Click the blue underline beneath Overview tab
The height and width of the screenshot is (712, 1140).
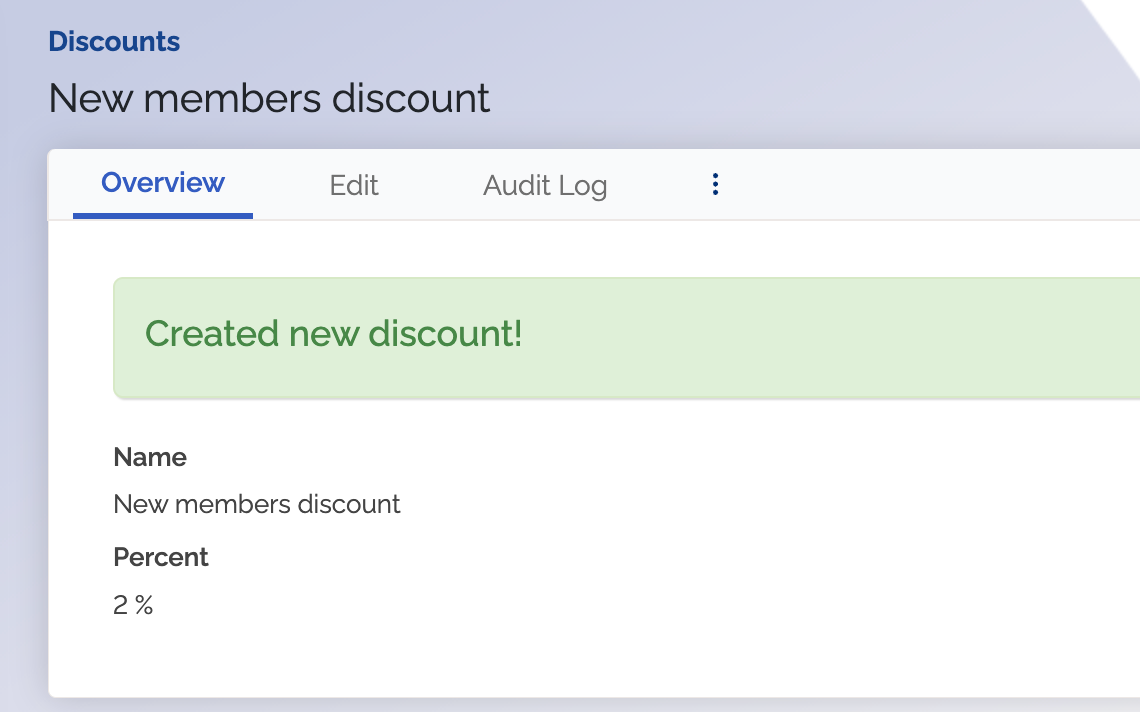[163, 216]
